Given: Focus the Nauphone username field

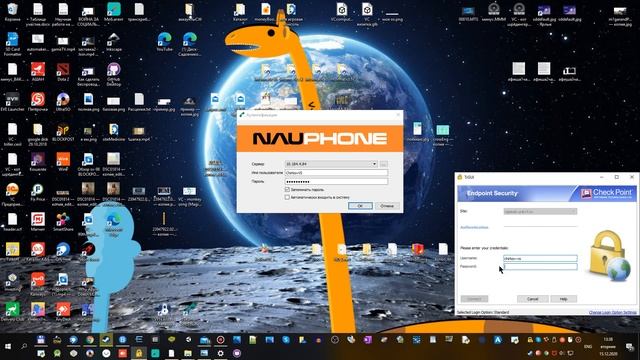Looking at the screenshot, I should pyautogui.click(x=336, y=173).
